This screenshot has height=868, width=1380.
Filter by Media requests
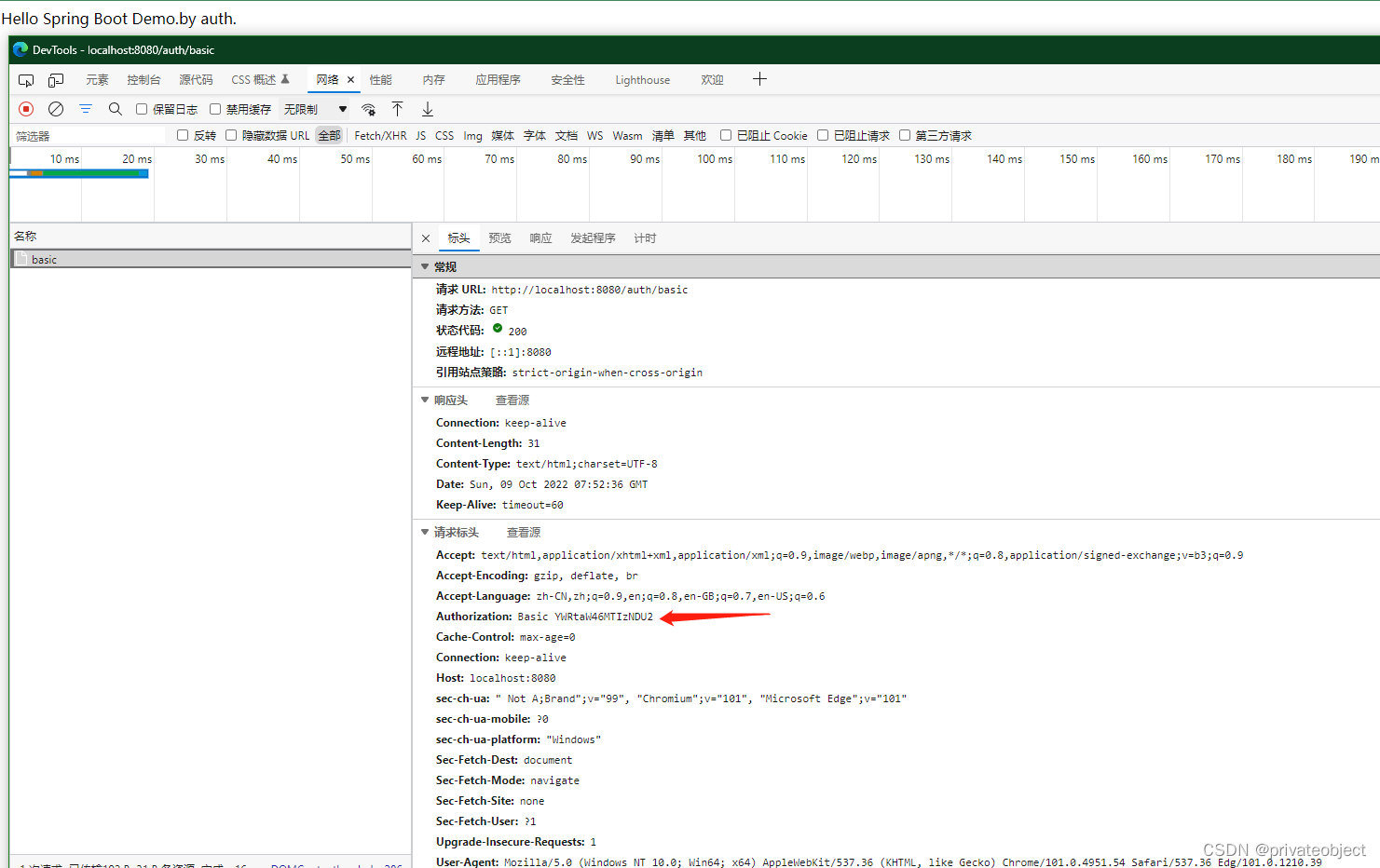click(x=502, y=135)
